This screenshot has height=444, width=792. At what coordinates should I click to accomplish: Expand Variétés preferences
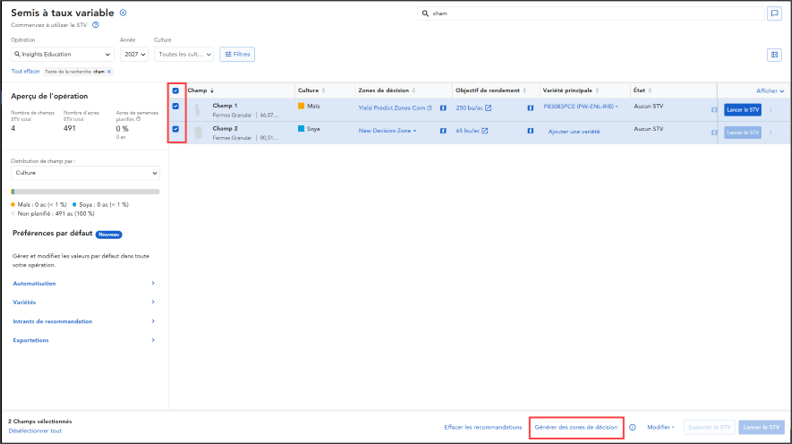[84, 302]
